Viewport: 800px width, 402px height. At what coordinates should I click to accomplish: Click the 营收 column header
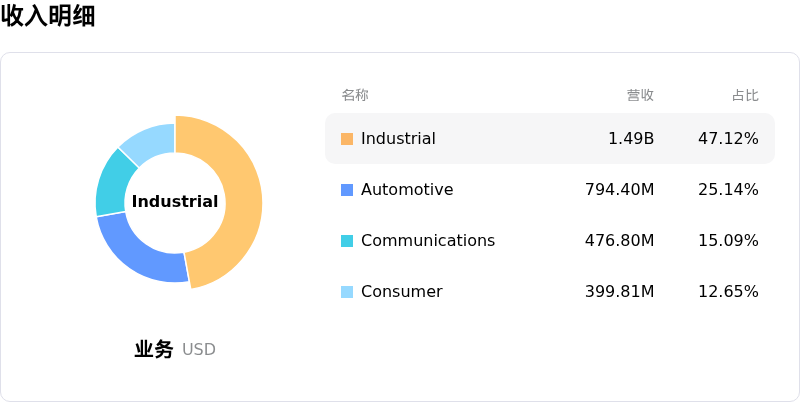coord(640,95)
